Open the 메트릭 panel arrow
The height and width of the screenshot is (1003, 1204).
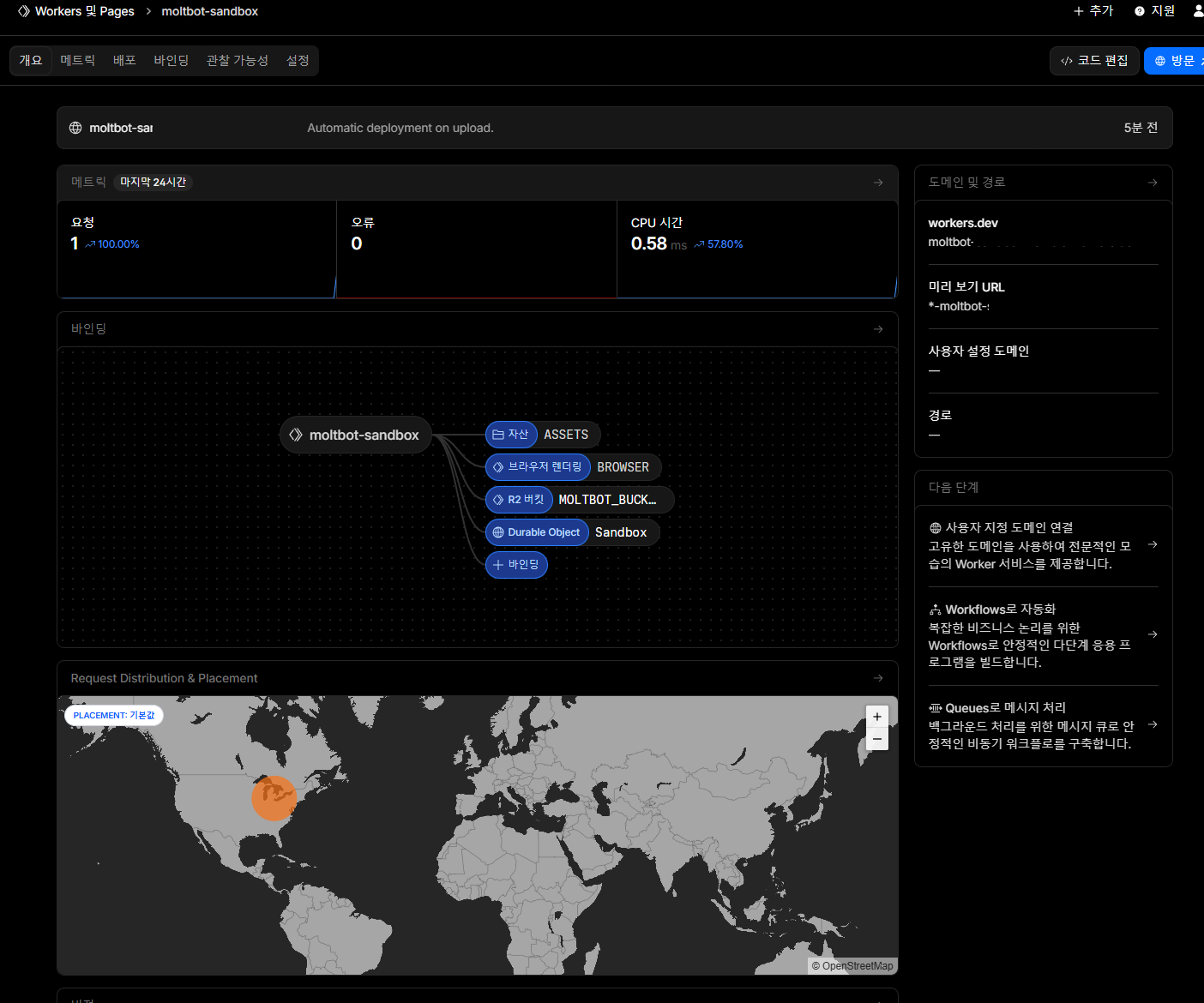pyautogui.click(x=878, y=183)
